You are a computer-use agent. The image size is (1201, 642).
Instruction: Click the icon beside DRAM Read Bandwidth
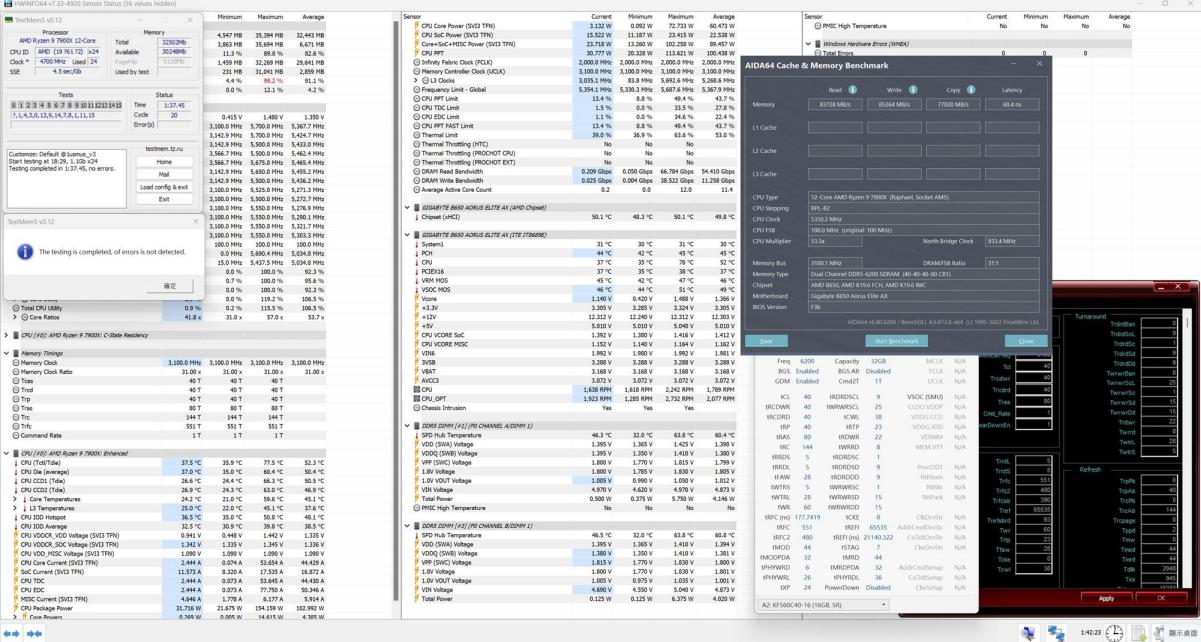417,171
